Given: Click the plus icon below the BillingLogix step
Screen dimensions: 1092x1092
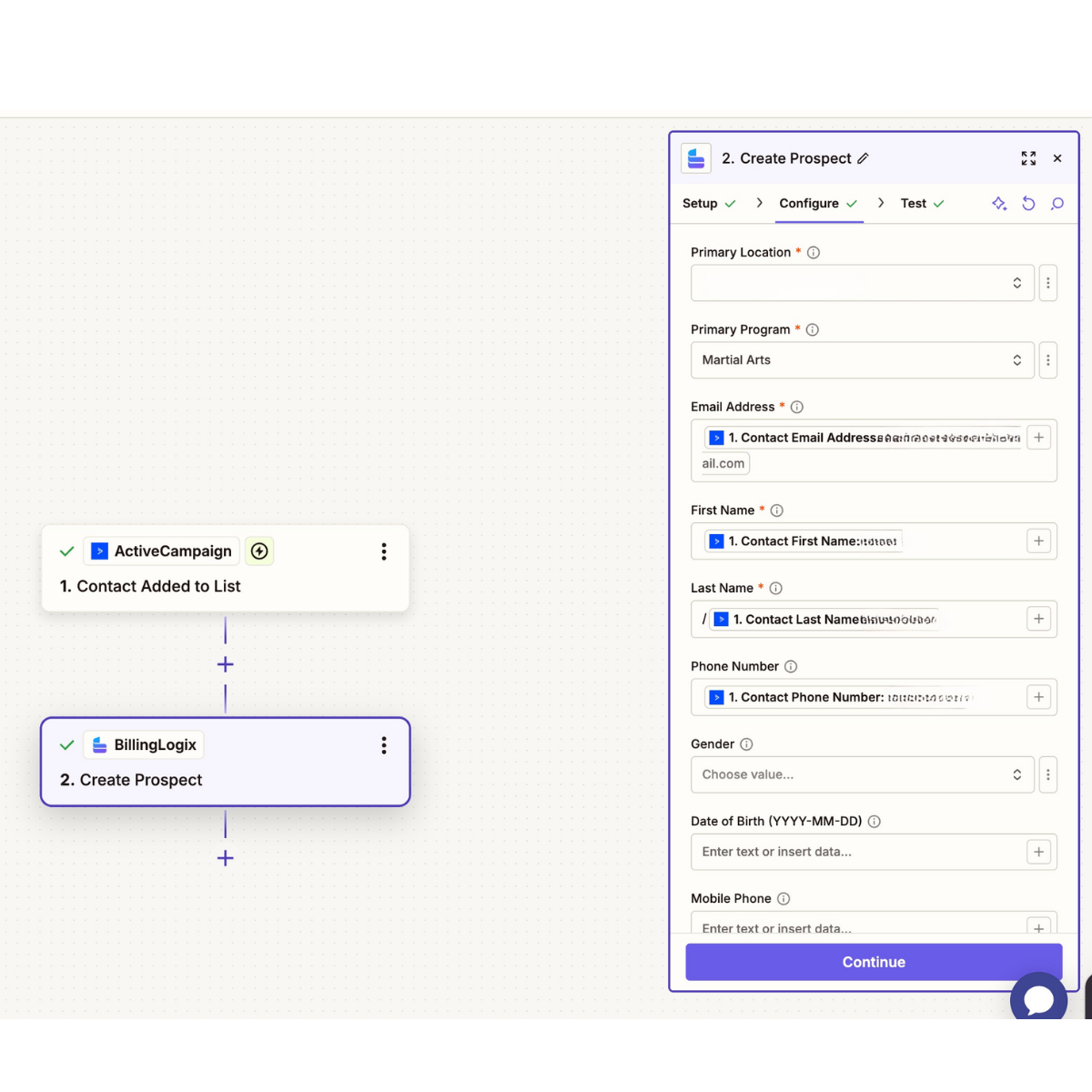Looking at the screenshot, I should pyautogui.click(x=225, y=857).
